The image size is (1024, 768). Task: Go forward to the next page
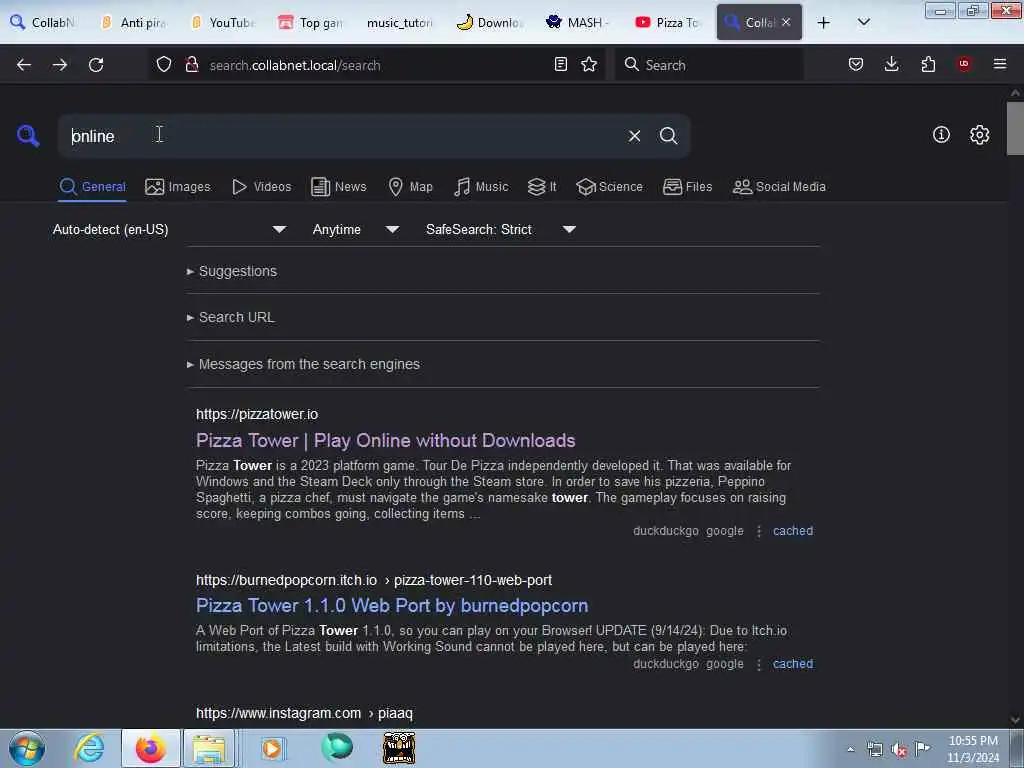tap(60, 65)
